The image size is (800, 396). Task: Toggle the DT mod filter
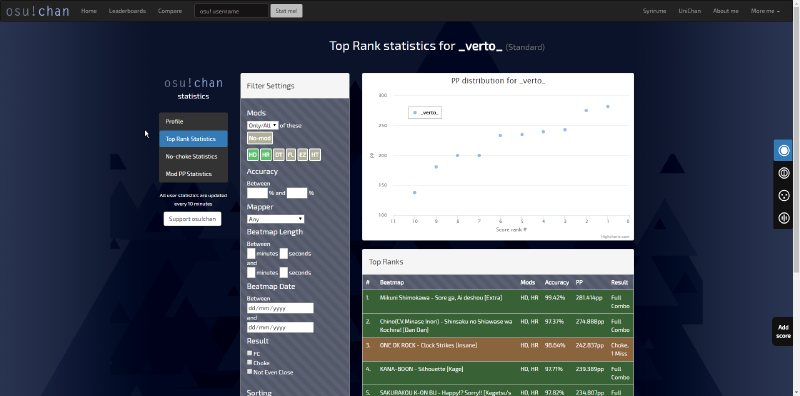coord(278,155)
